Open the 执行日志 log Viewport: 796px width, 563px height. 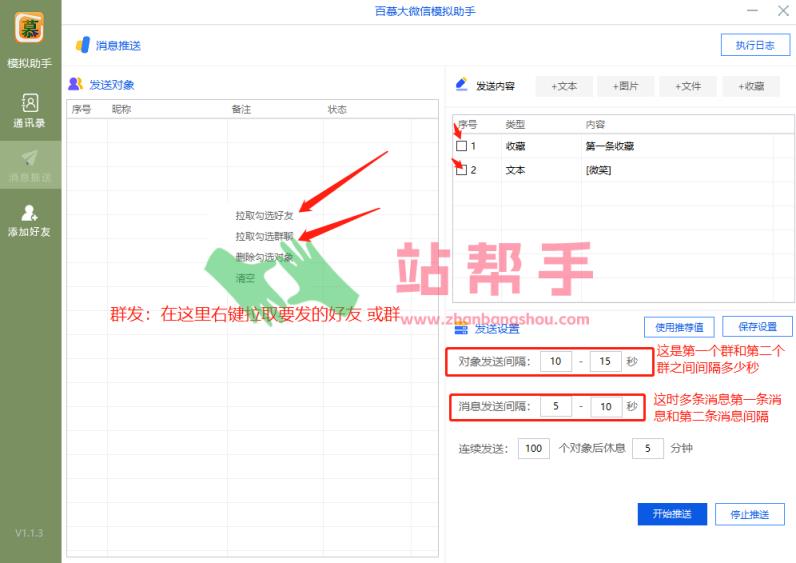[x=755, y=45]
